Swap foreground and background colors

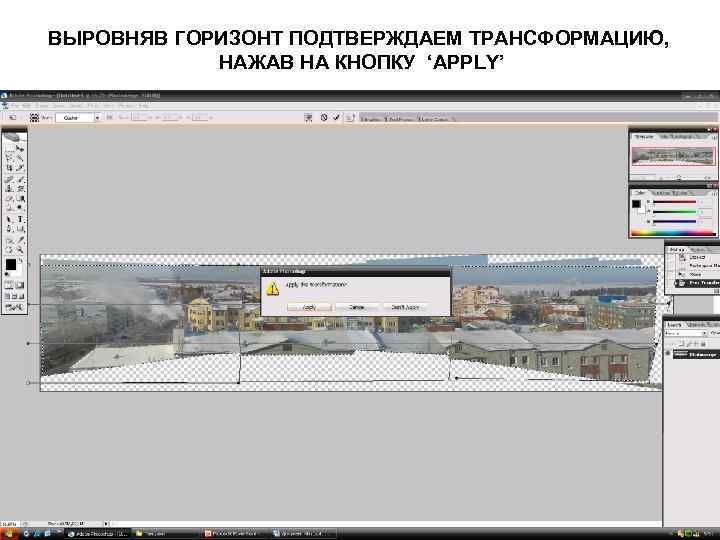coord(21,261)
